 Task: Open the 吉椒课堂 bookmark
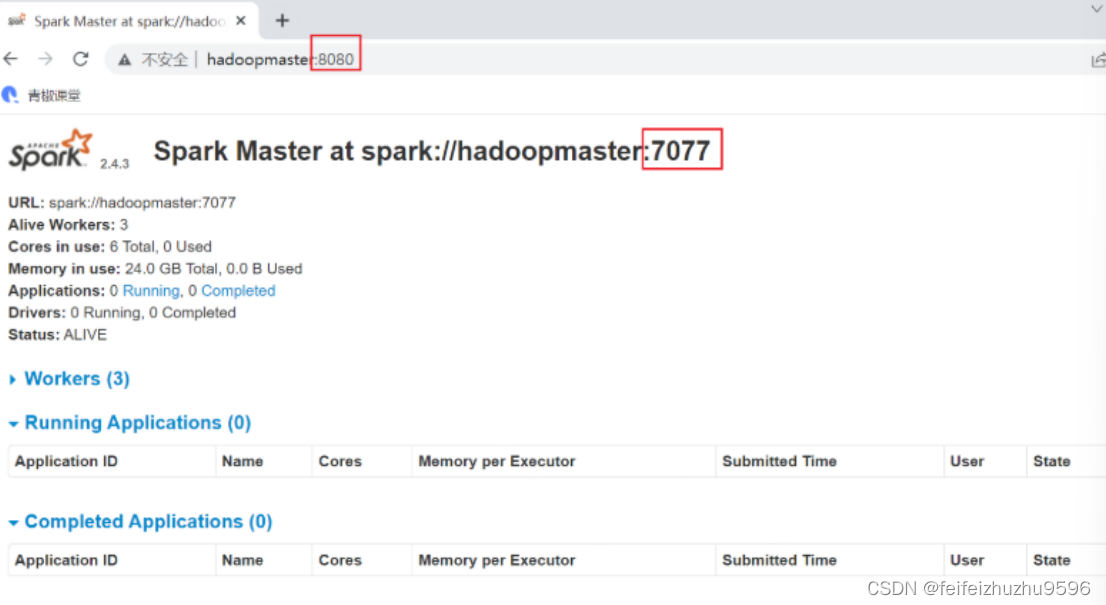point(42,95)
